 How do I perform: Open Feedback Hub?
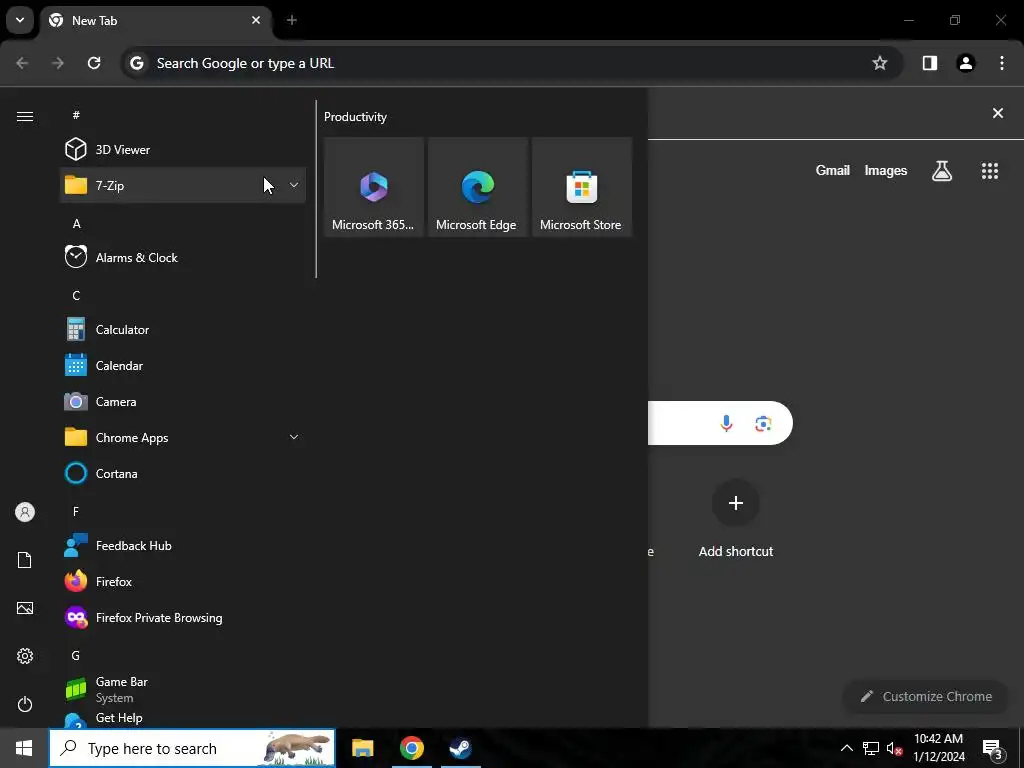[183, 545]
